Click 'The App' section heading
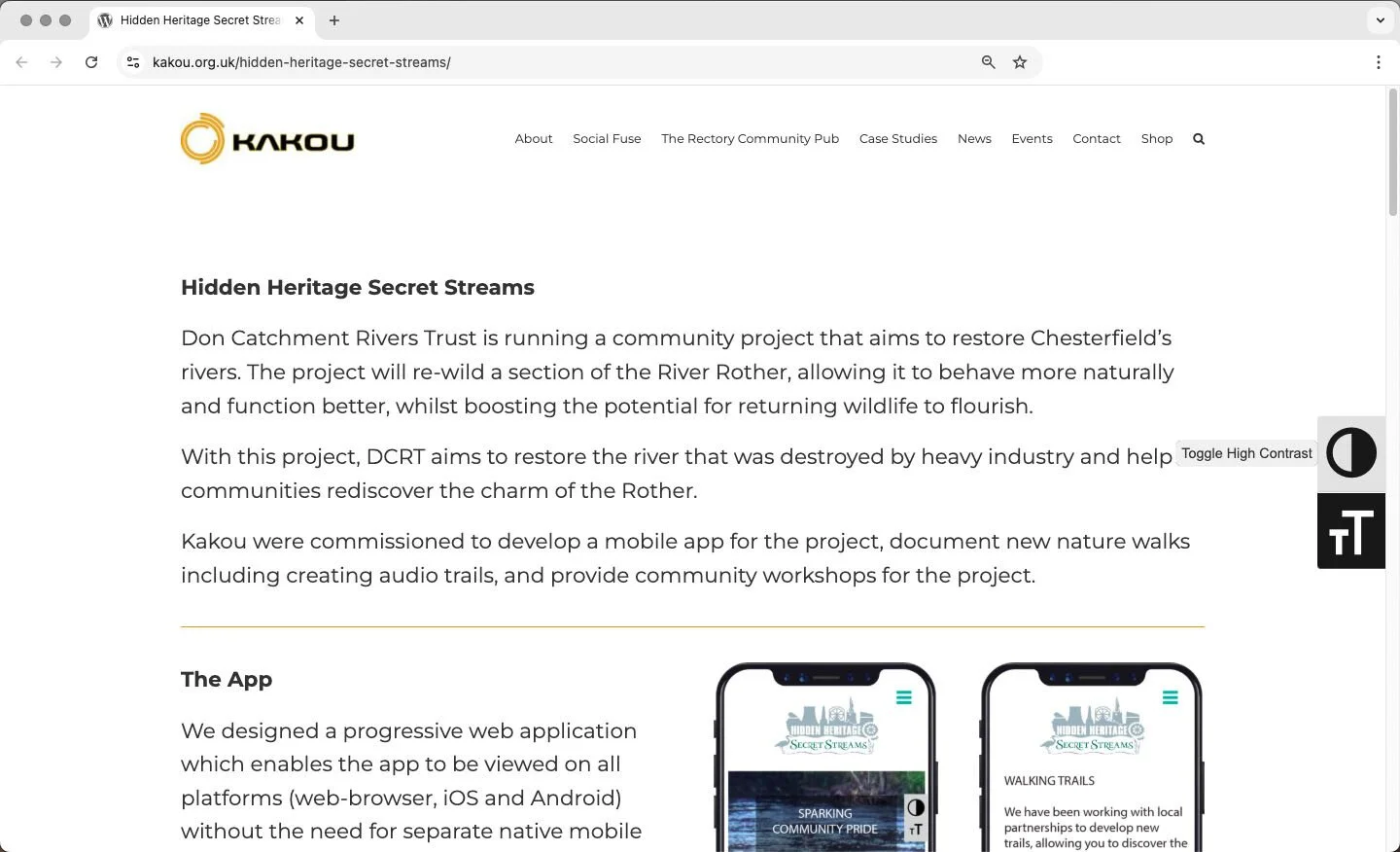The image size is (1400, 852). click(227, 680)
